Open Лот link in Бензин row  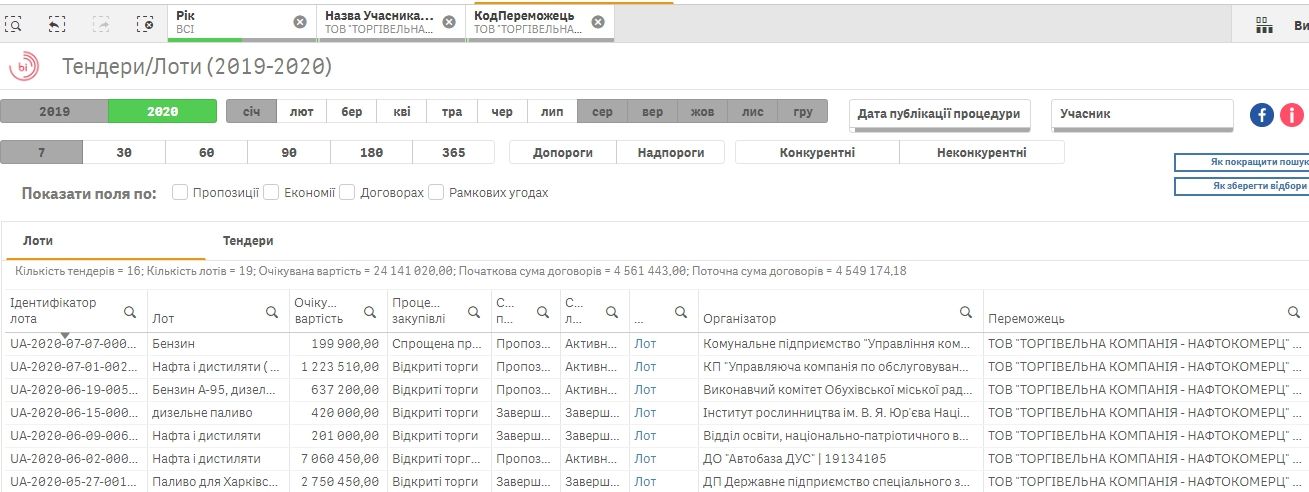point(645,344)
